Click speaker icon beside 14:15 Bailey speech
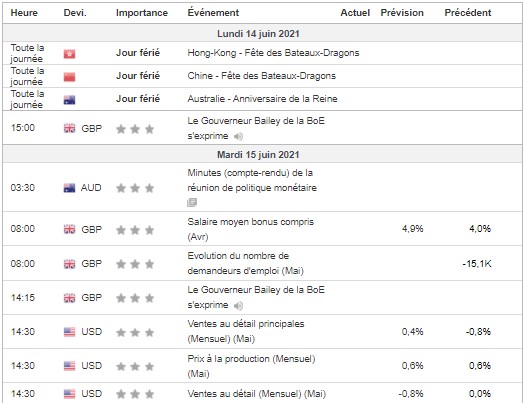524x403 pixels. (238, 305)
